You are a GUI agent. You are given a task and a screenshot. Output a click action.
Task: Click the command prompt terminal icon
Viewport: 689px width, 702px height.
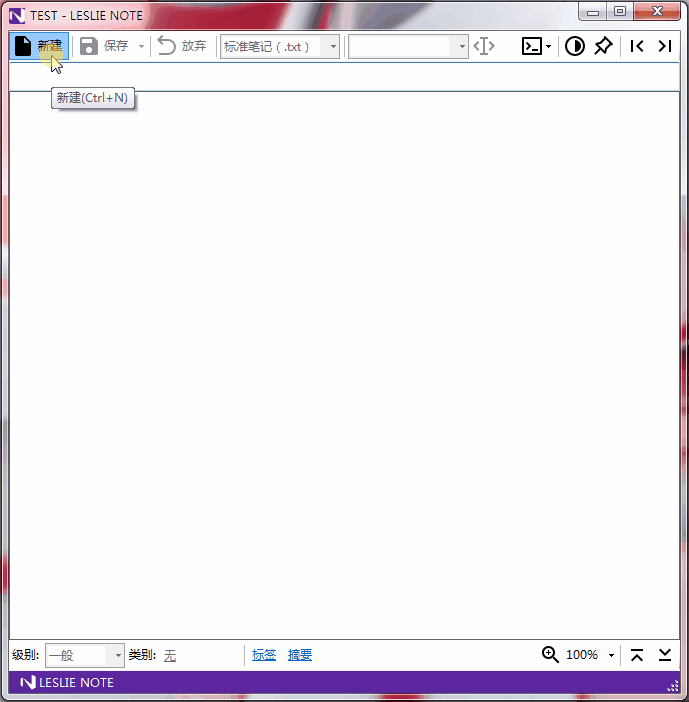pos(532,46)
